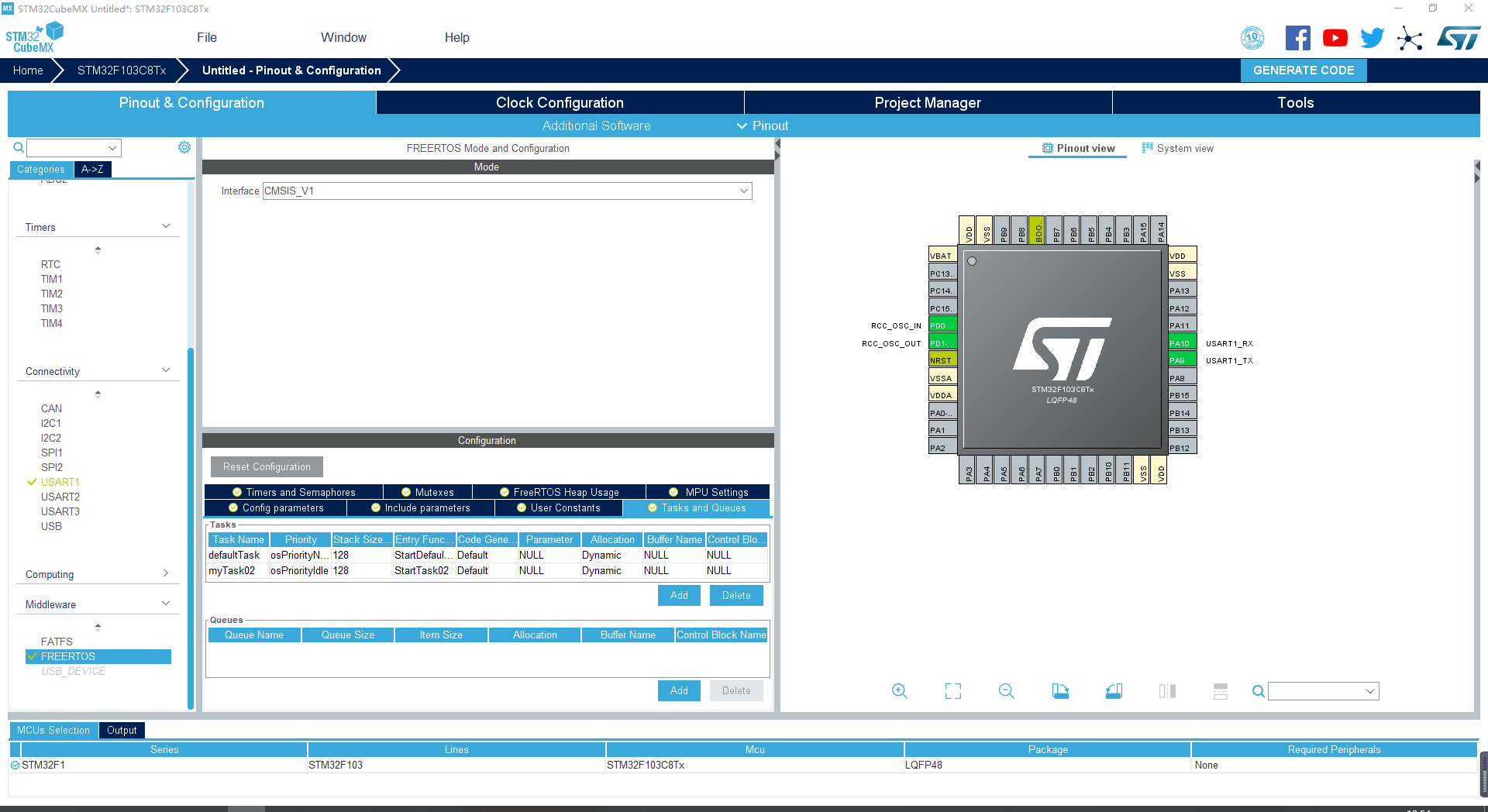Select FREERTOS in Middleware list
The width and height of the screenshot is (1488, 812).
pyautogui.click(x=98, y=656)
